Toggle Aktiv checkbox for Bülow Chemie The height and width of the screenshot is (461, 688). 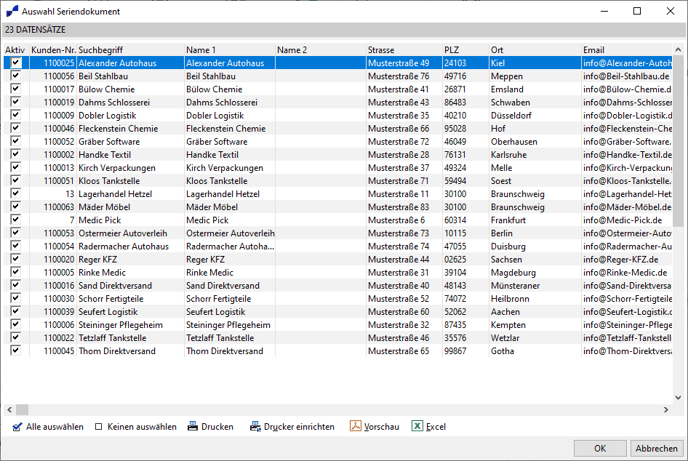pos(15,89)
